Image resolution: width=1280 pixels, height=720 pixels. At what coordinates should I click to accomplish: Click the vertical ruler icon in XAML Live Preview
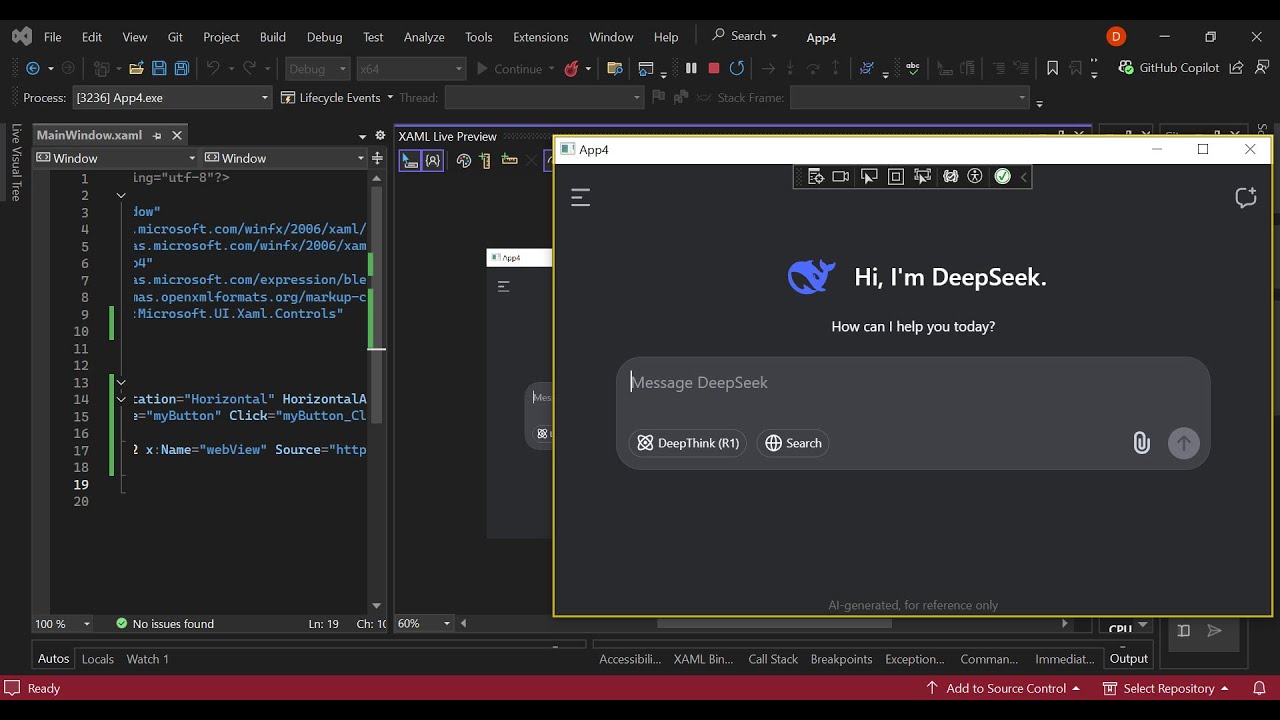[x=485, y=160]
